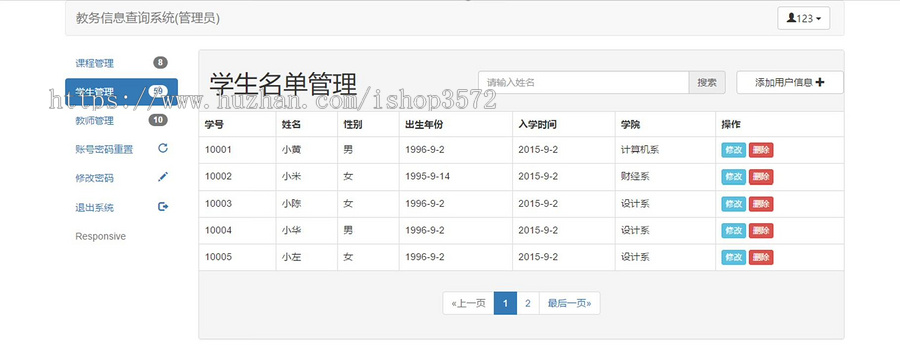Go to page 2 in pagination
Screen dimensions: 900x364
click(x=527, y=303)
